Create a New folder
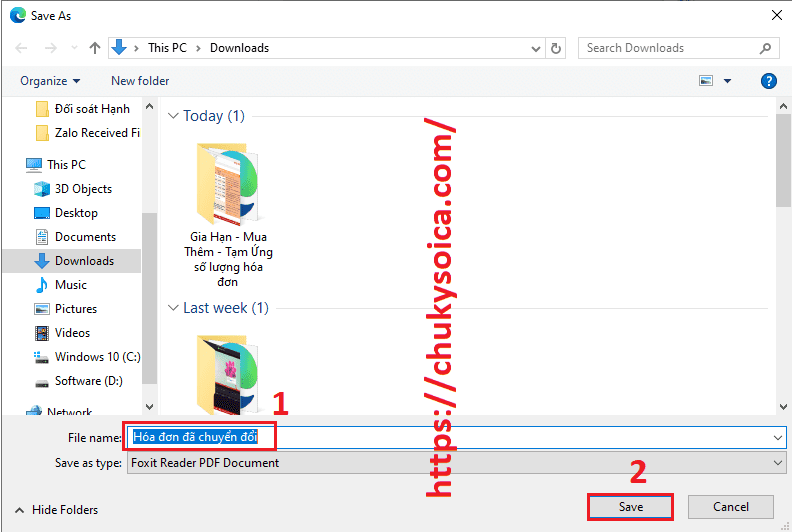This screenshot has width=792, height=532. pyautogui.click(x=140, y=81)
